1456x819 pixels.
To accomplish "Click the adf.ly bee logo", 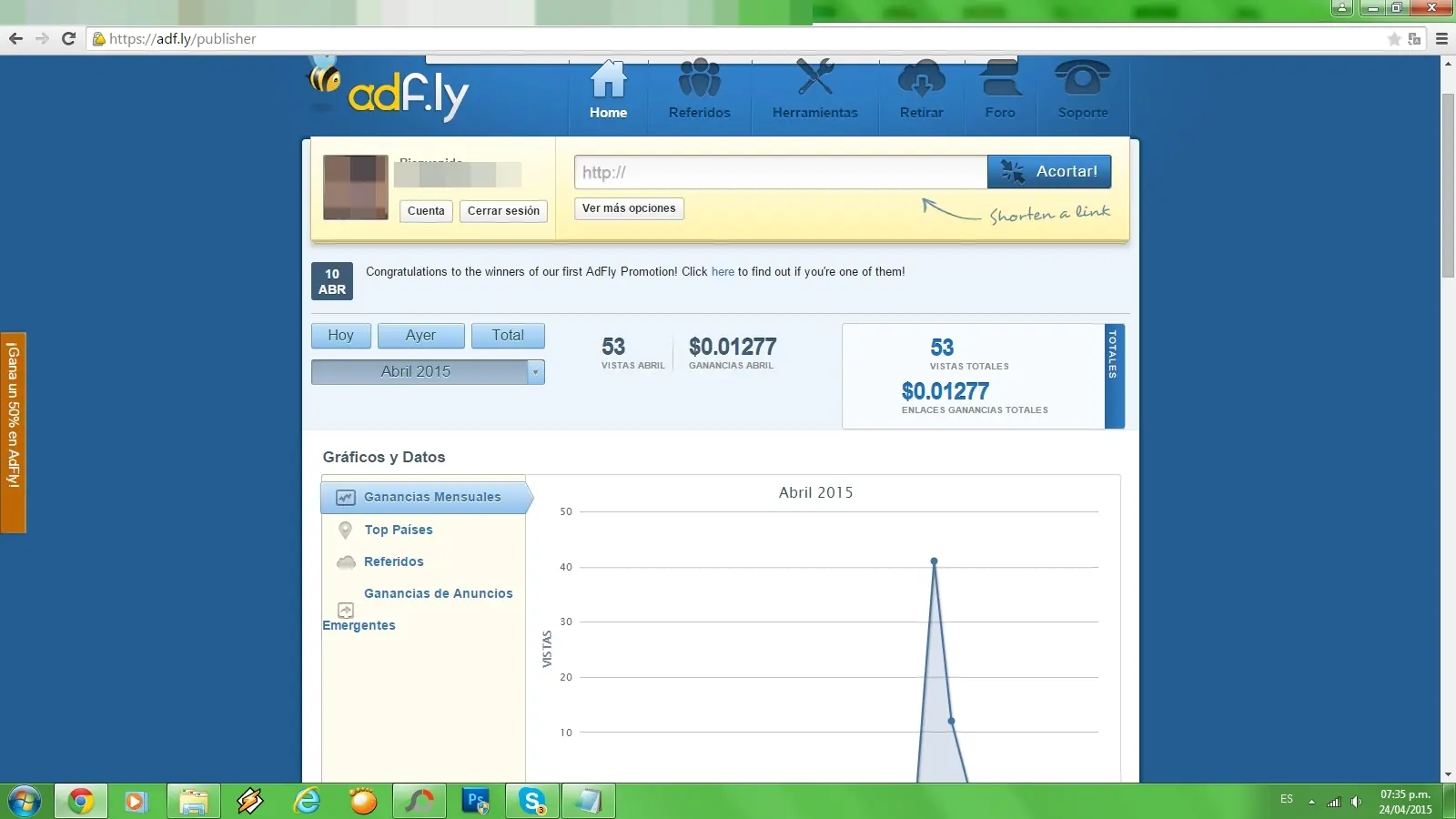I will tap(389, 88).
